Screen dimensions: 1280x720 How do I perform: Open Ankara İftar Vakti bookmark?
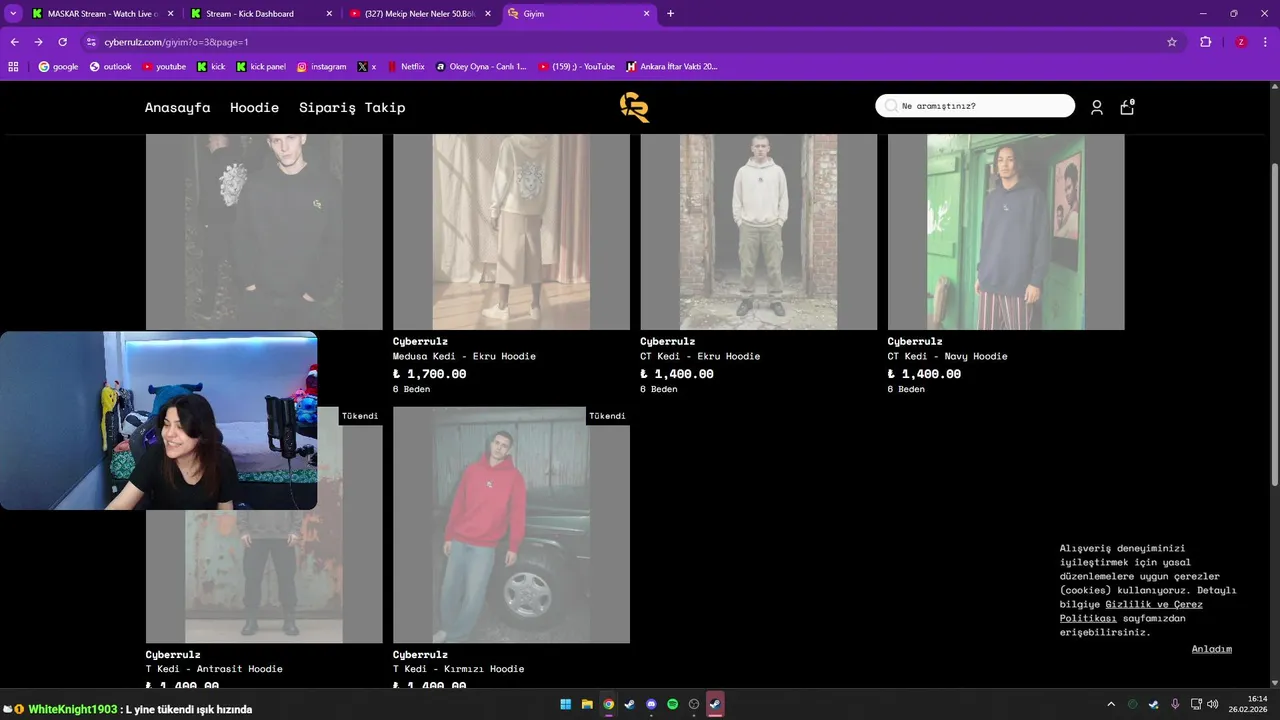[671, 67]
